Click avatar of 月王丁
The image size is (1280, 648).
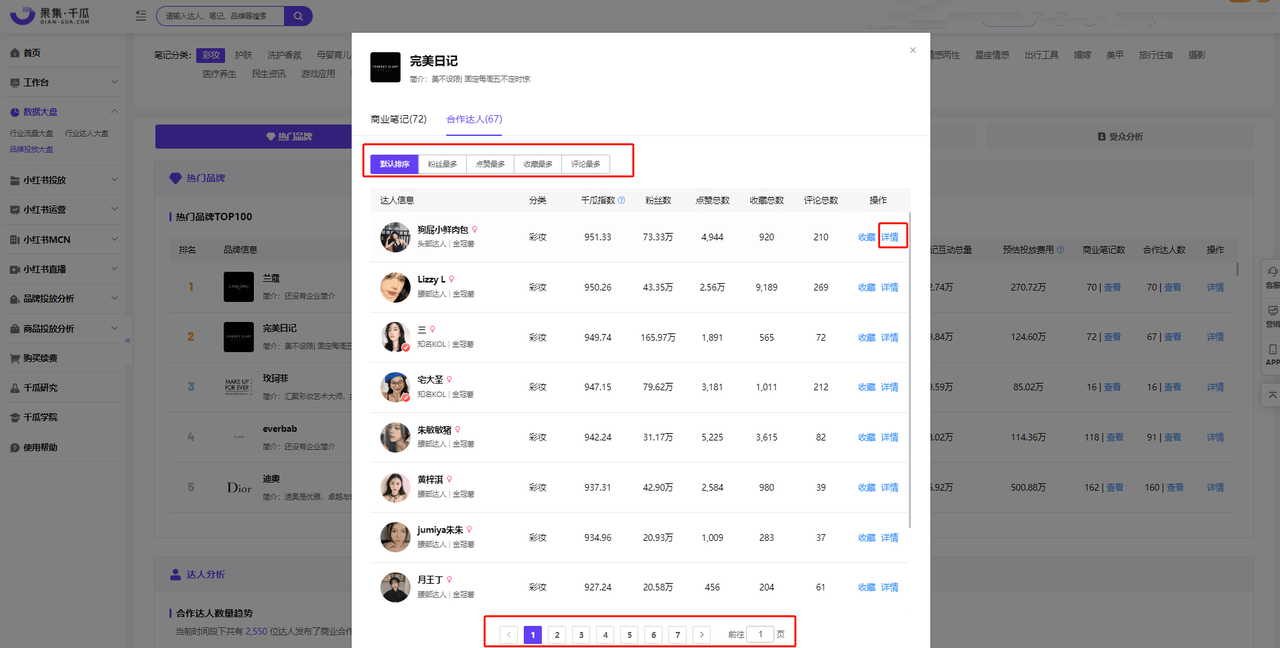(395, 587)
